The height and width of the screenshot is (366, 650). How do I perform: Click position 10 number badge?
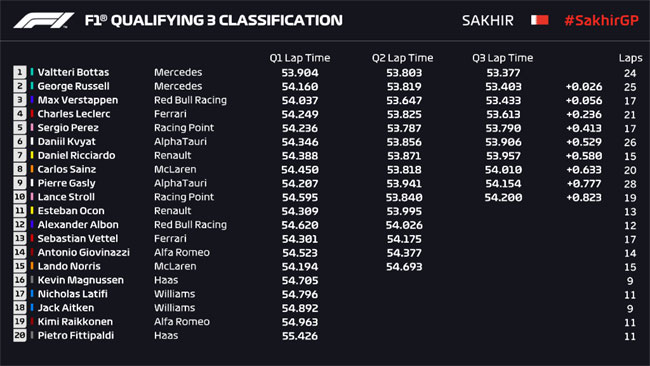[x=19, y=197]
